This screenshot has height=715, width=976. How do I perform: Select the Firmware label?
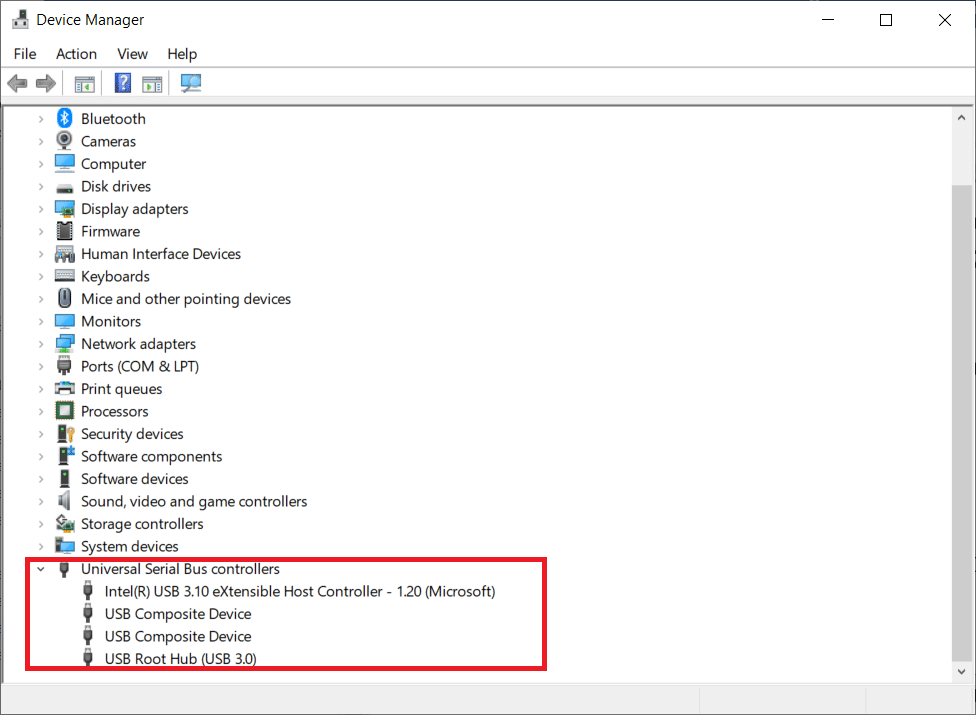pyautogui.click(x=111, y=231)
